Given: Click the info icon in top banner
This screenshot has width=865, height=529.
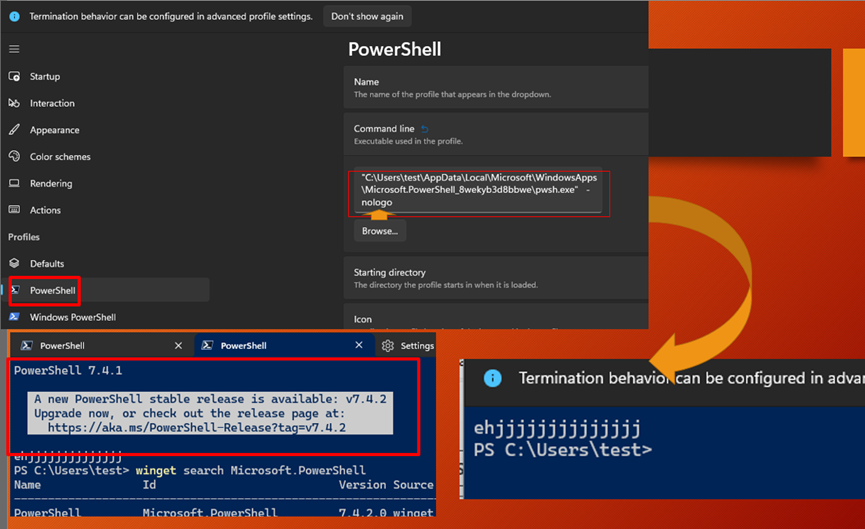Looking at the screenshot, I should click(x=14, y=17).
